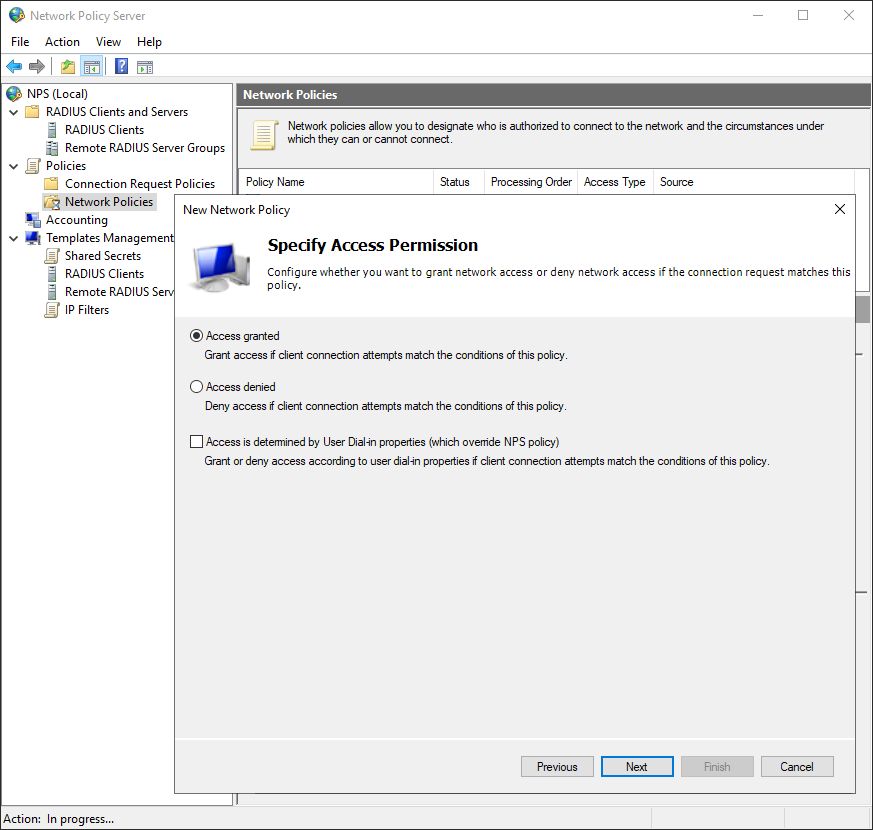The width and height of the screenshot is (873, 830).
Task: Click the Remote RADIUS Server Groups icon
Action: (52, 148)
